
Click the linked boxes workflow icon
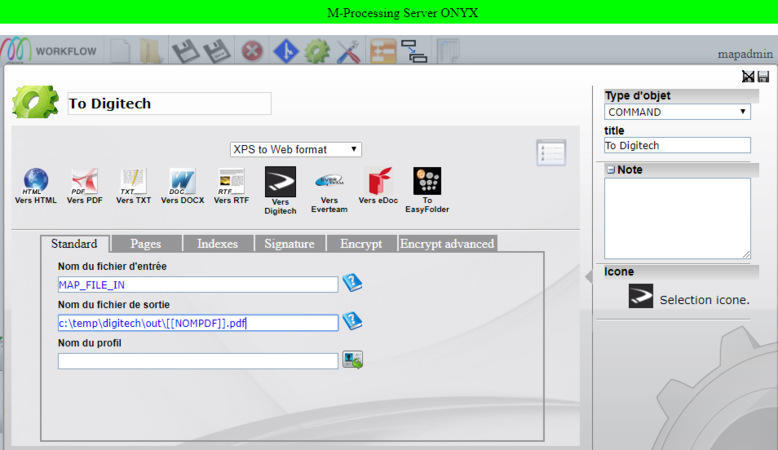click(x=414, y=51)
